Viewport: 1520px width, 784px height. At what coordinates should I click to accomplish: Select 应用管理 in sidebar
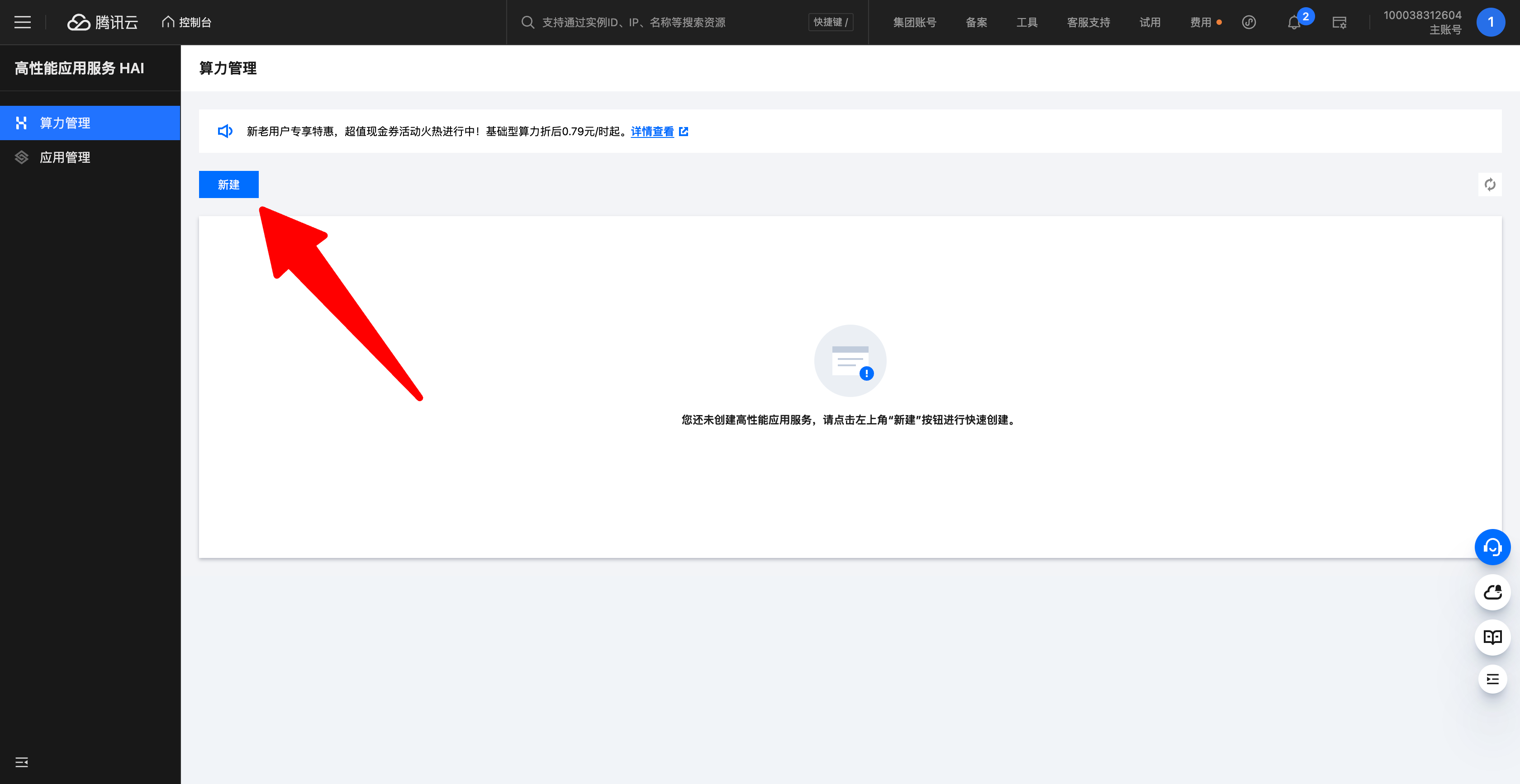65,157
